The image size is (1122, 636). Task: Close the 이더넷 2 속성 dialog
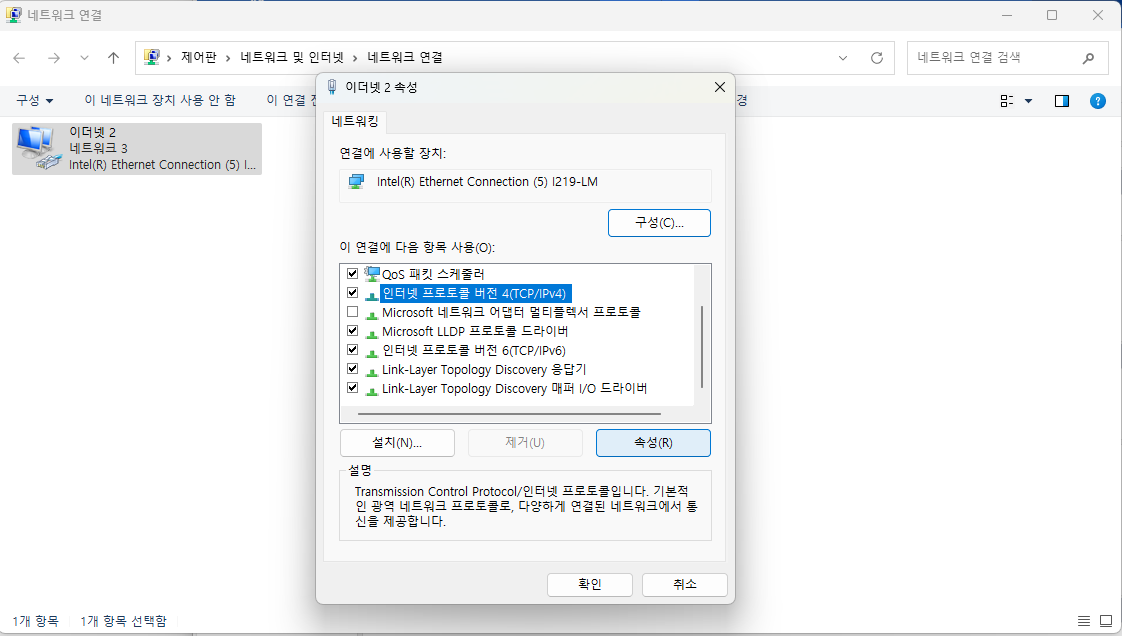(x=720, y=87)
